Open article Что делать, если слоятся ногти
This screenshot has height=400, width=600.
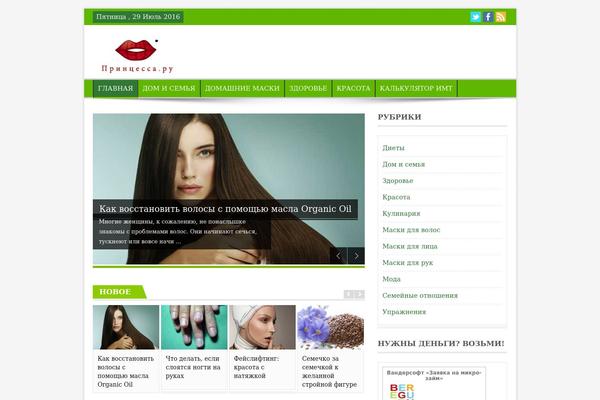193,367
